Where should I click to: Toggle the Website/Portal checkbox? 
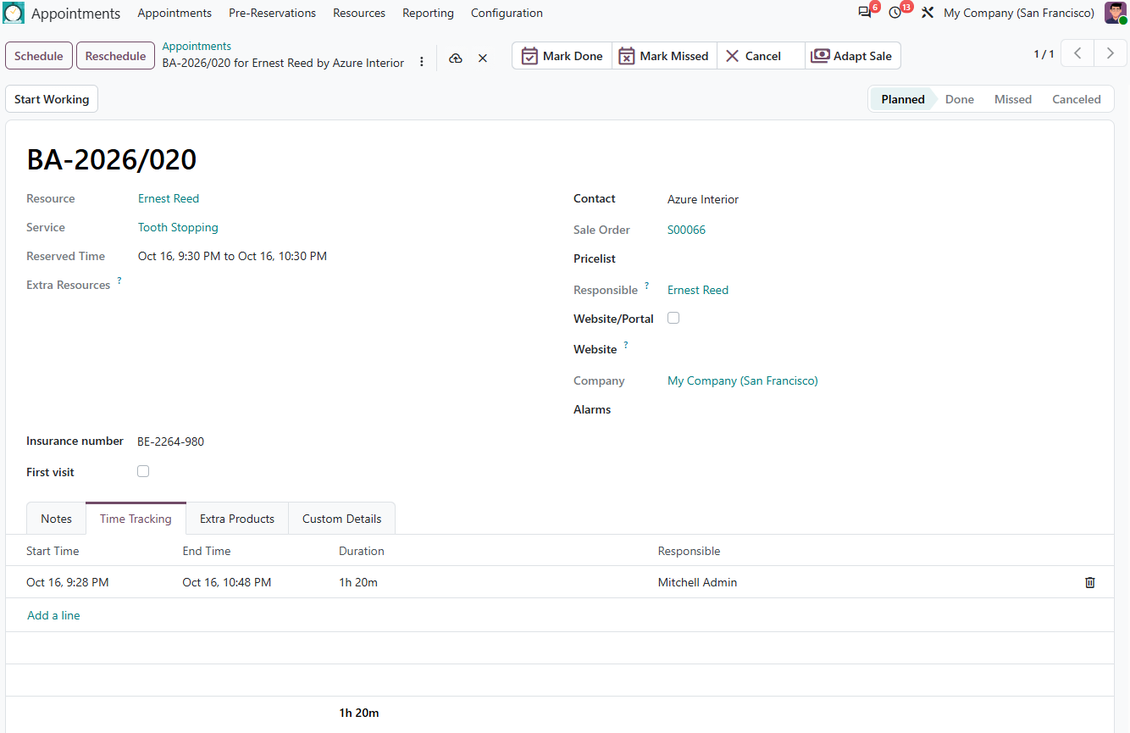[x=673, y=318]
